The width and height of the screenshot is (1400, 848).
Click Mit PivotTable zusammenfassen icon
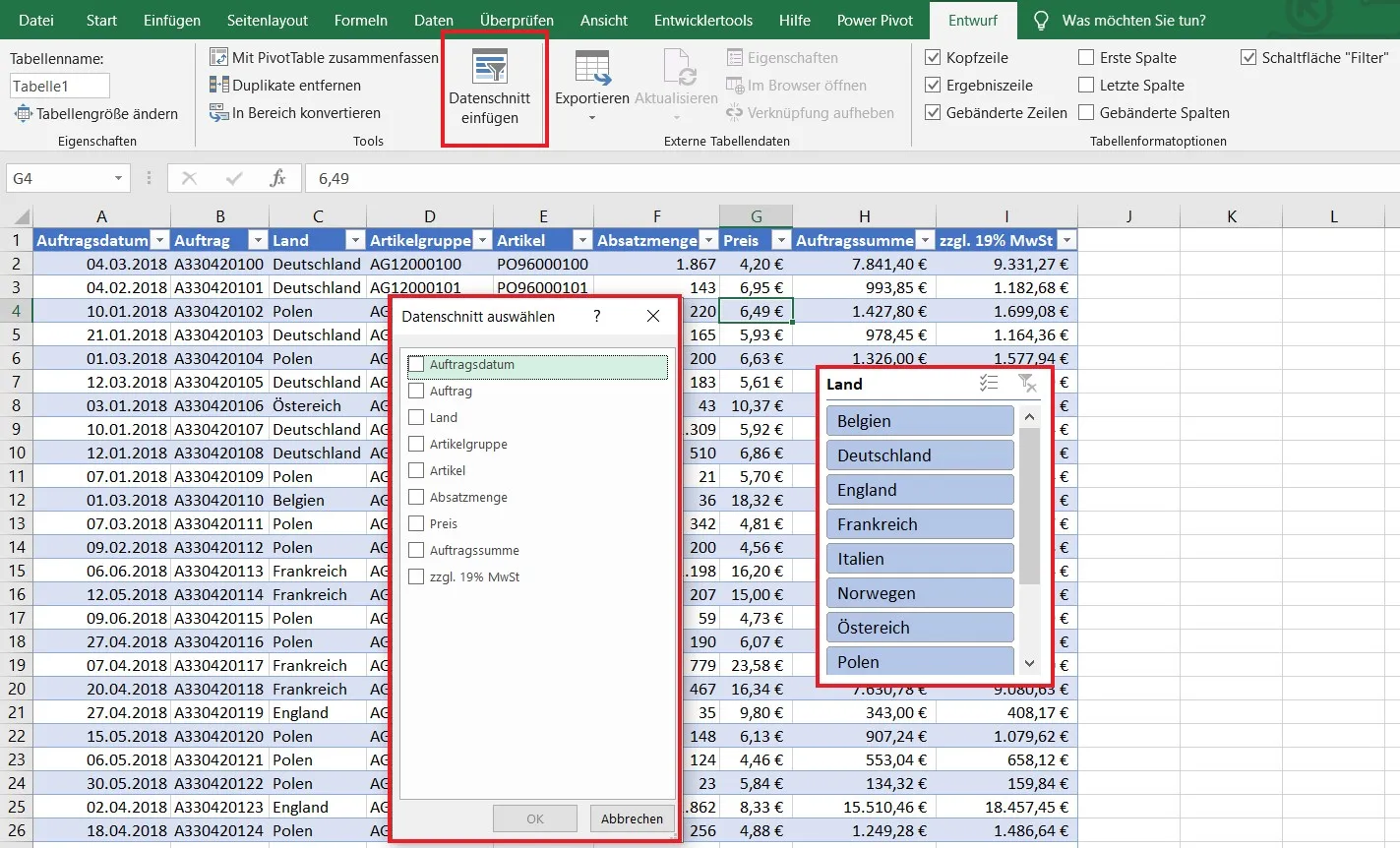coord(219,58)
